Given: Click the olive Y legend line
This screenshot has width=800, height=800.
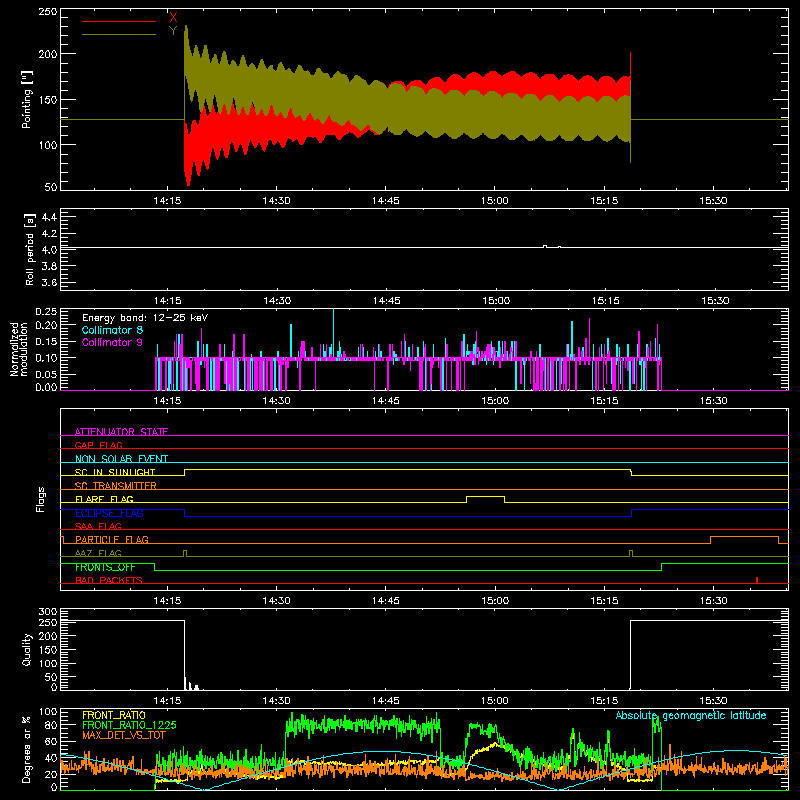Looking at the screenshot, I should pyautogui.click(x=119, y=34).
